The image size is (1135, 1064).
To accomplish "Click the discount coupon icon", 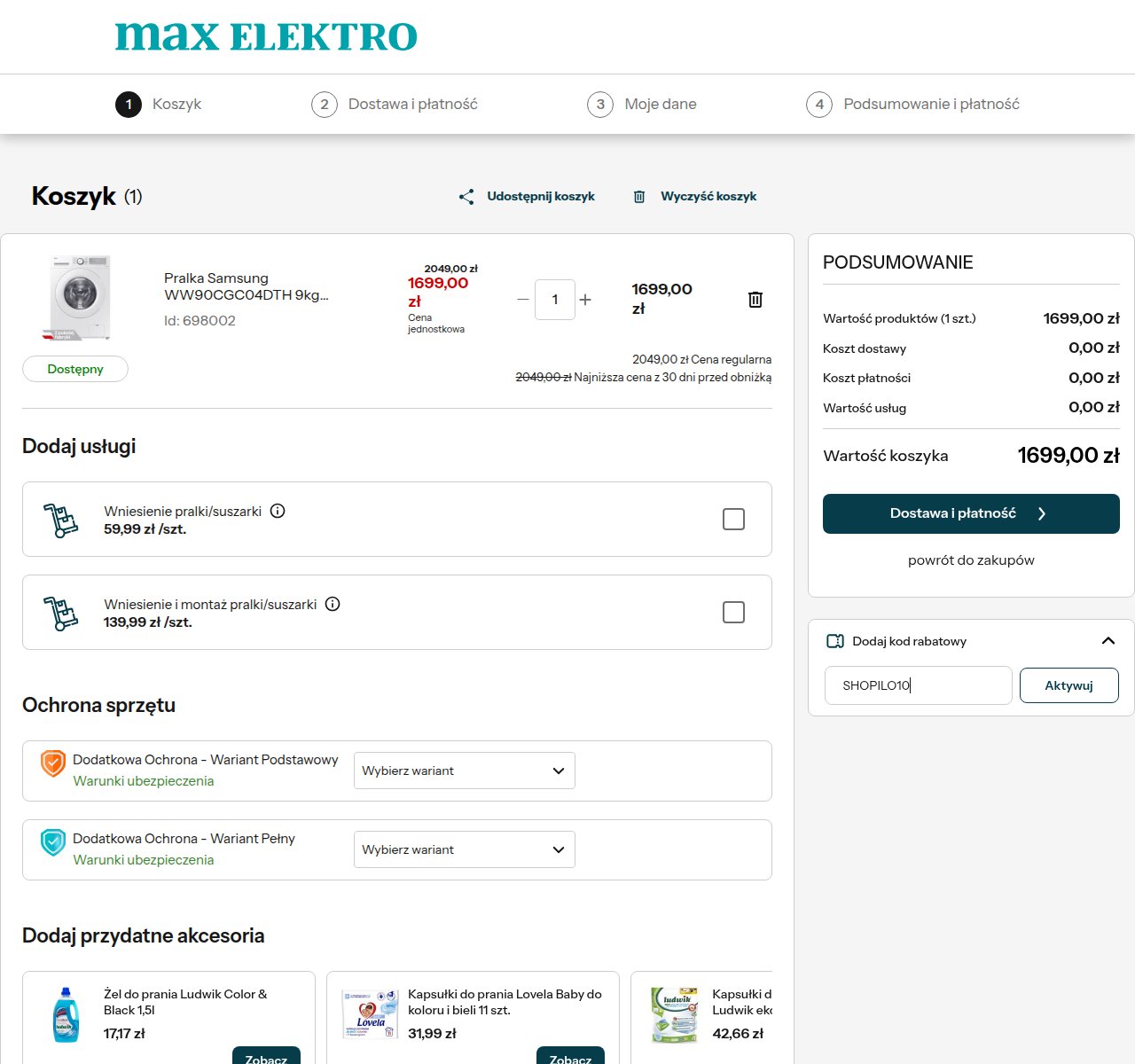I will point(834,641).
